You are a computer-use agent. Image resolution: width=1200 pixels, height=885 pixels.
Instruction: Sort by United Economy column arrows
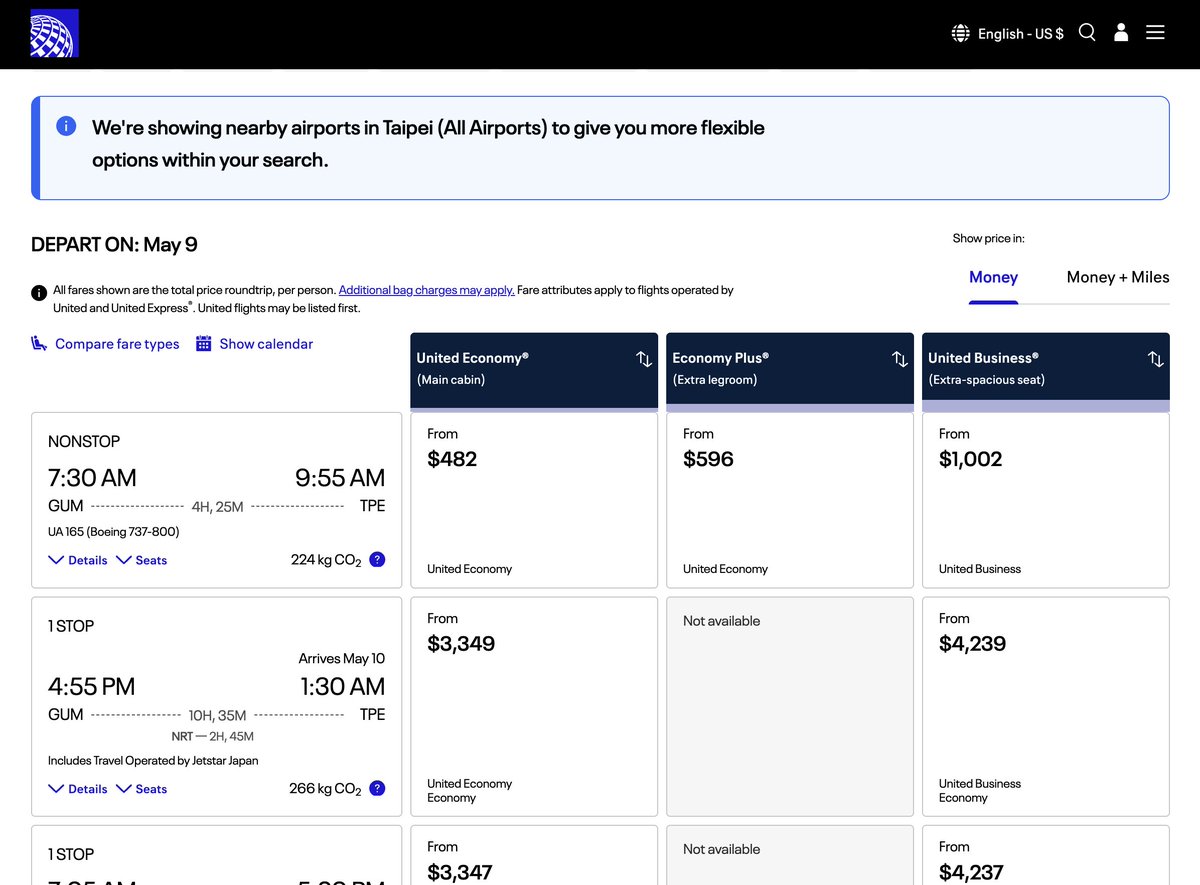point(644,359)
